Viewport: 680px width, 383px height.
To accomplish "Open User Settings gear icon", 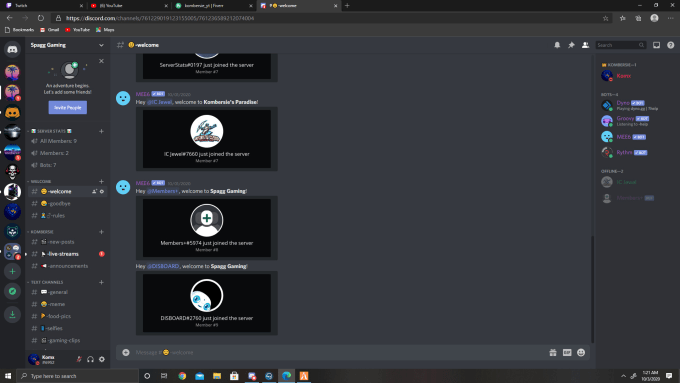I will (102, 359).
